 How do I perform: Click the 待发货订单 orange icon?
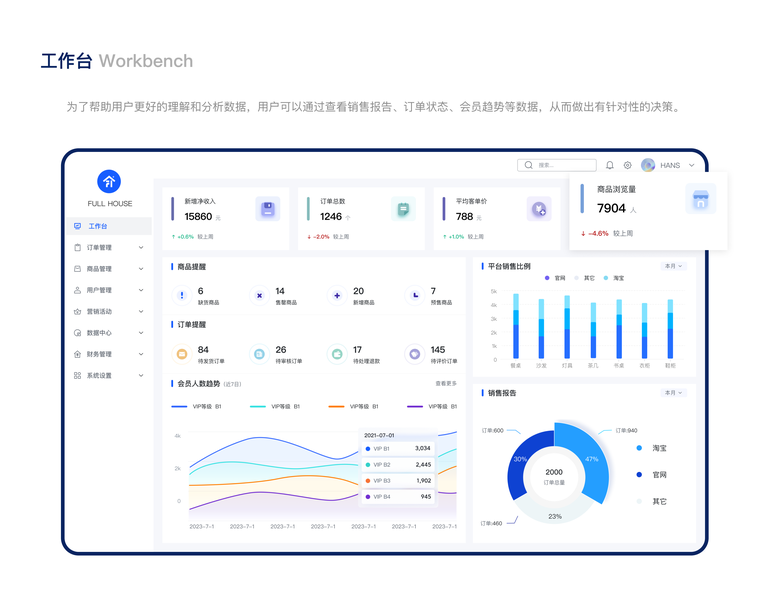click(x=182, y=354)
